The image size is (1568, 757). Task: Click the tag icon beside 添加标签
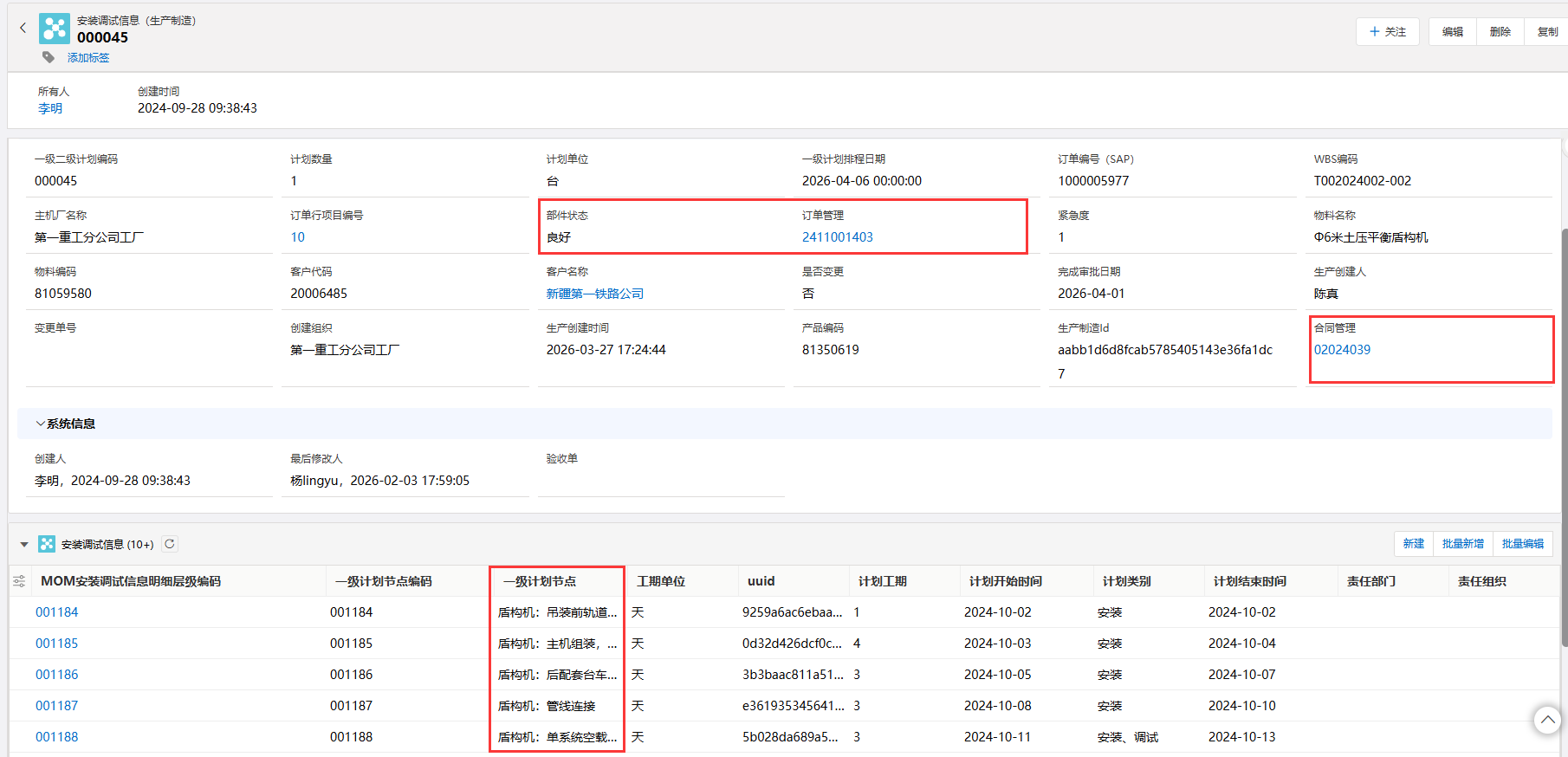(49, 57)
